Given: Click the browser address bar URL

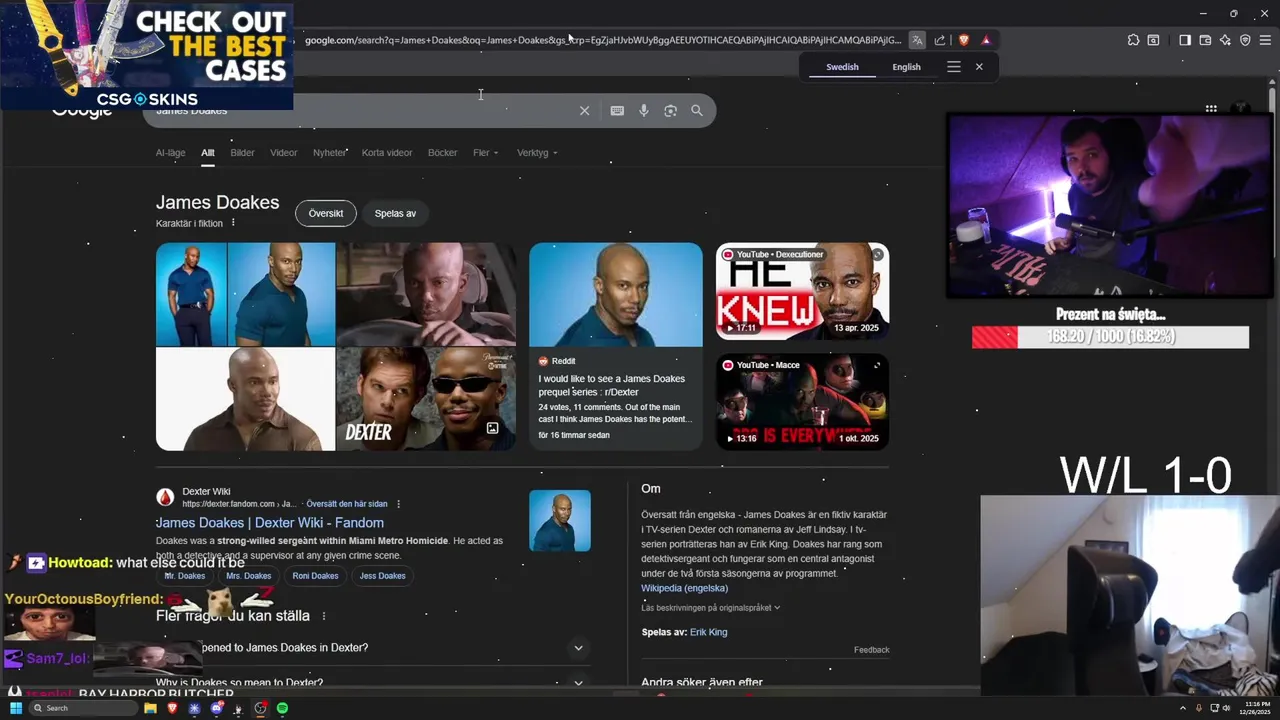Looking at the screenshot, I should tap(602, 40).
